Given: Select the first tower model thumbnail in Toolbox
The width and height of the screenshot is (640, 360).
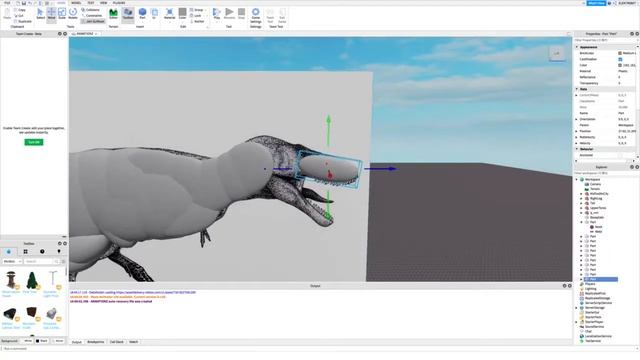Looking at the screenshot, I should (x=11, y=280).
